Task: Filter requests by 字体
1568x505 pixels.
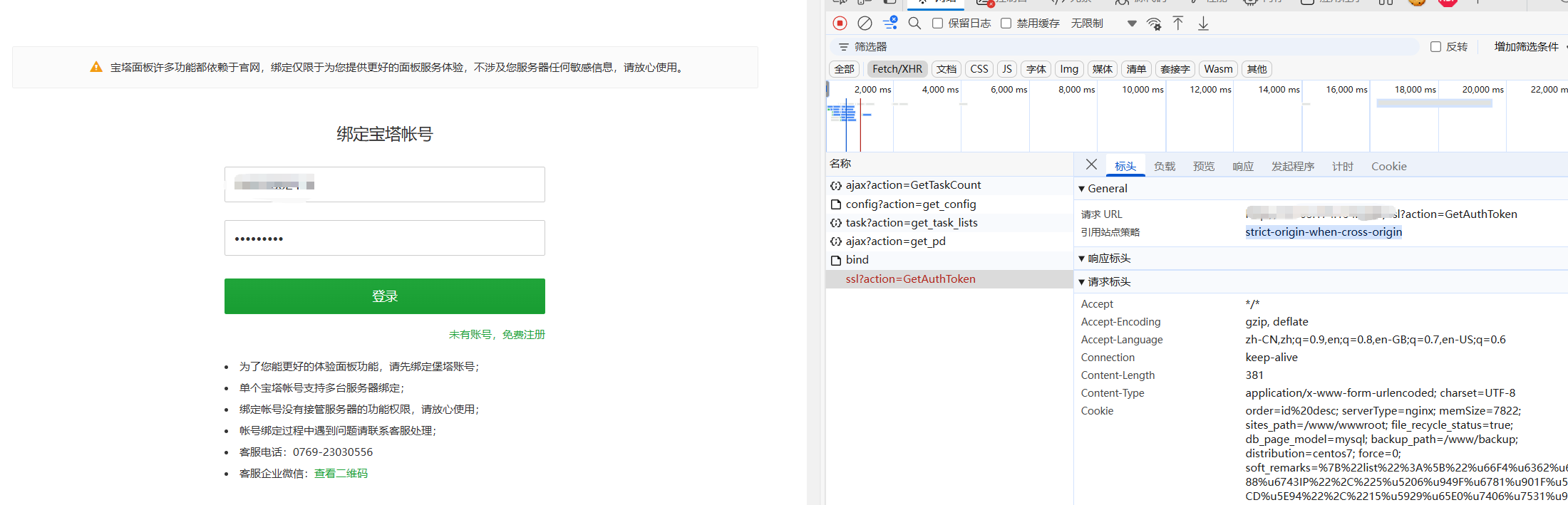Action: (1036, 69)
